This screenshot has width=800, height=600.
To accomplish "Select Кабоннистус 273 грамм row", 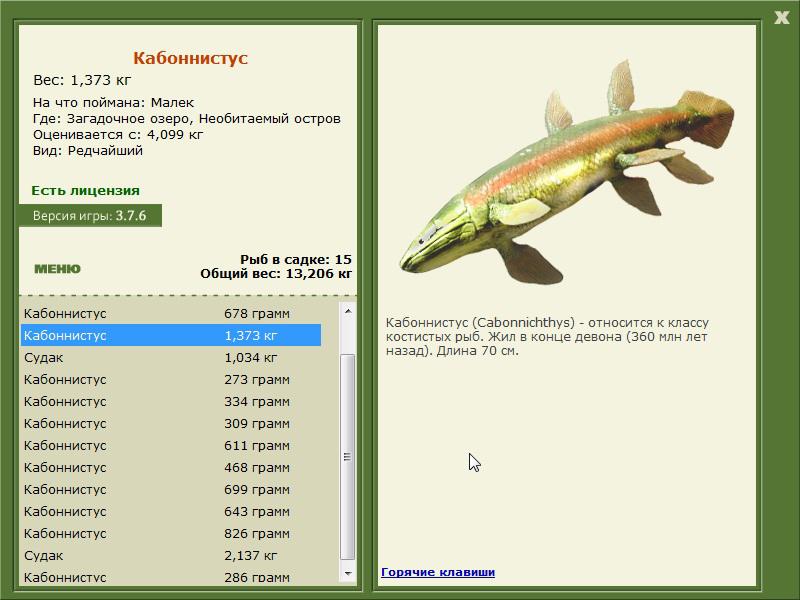I will 171,379.
